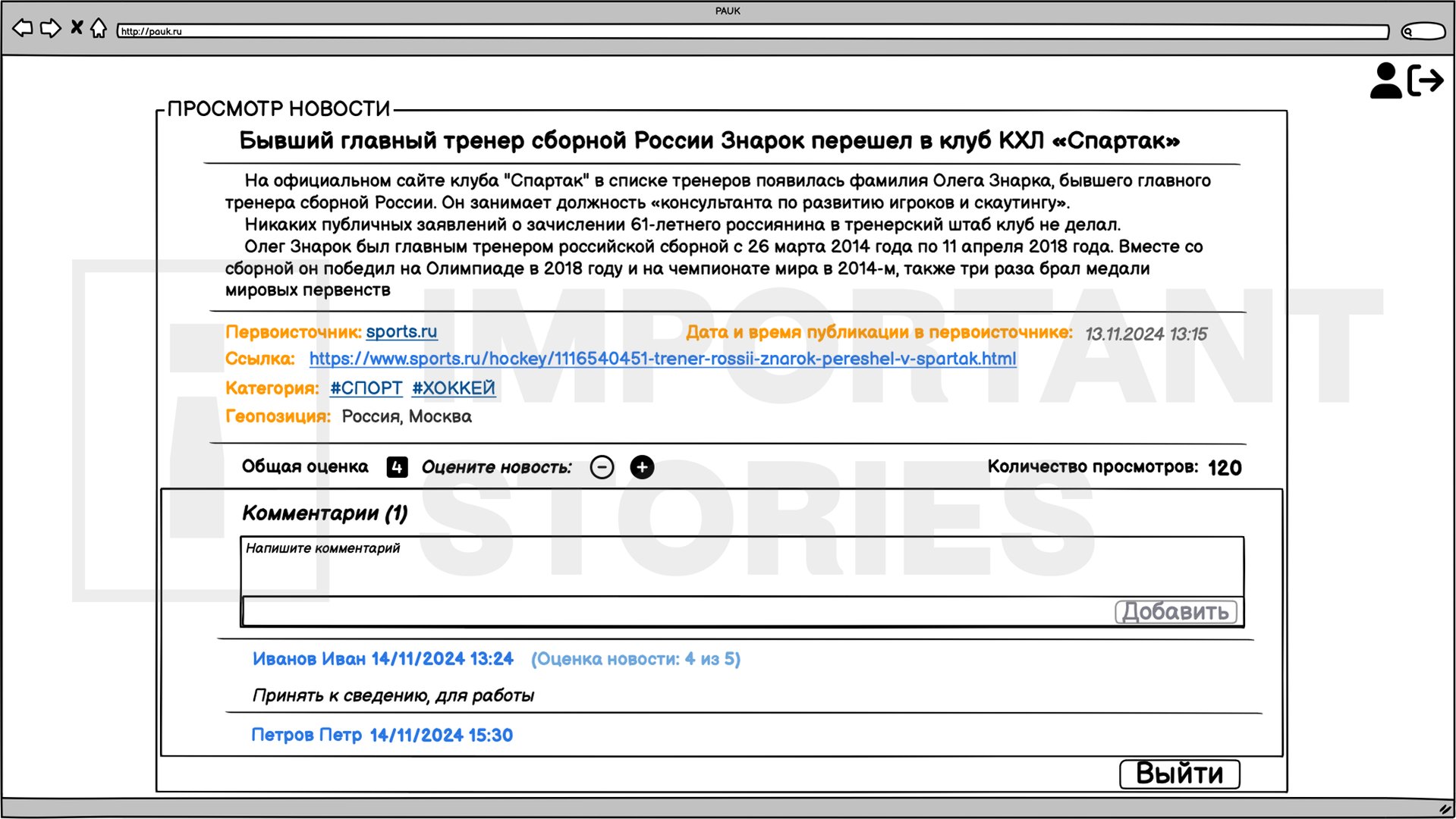Click the view count value 120

tap(1225, 468)
